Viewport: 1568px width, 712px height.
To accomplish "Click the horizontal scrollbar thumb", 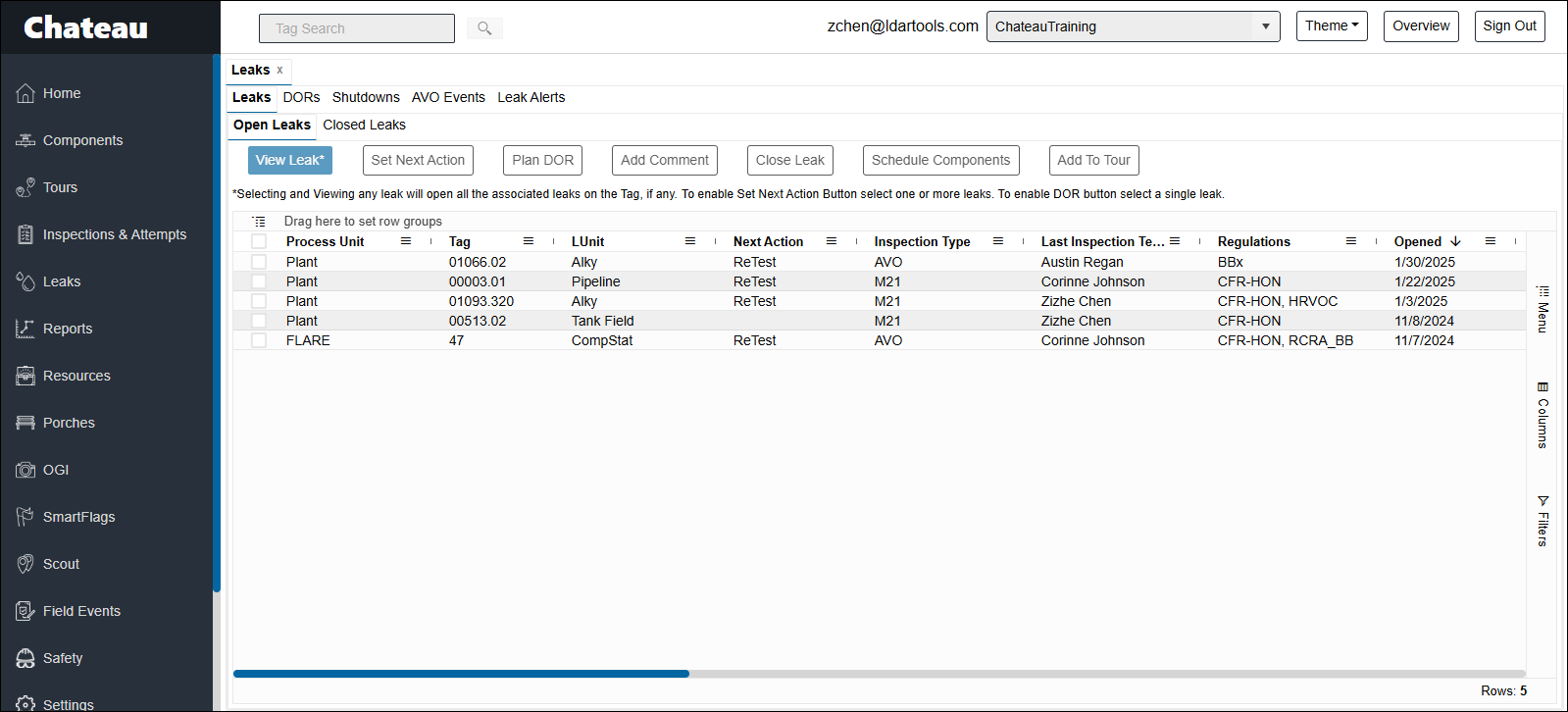I will pyautogui.click(x=461, y=674).
